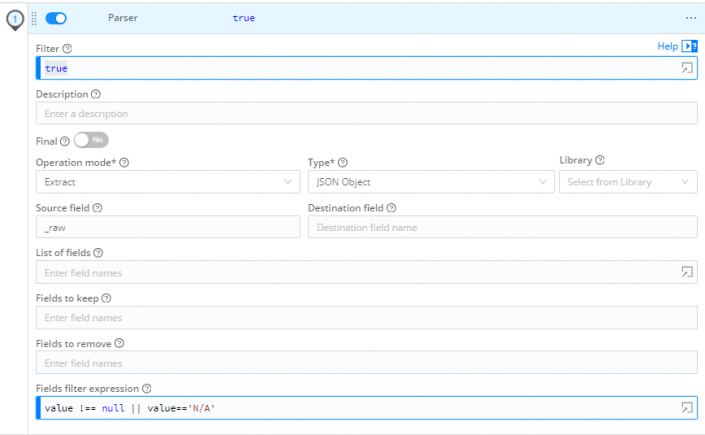
Task: Click the Parser function title
Action: [x=124, y=18]
